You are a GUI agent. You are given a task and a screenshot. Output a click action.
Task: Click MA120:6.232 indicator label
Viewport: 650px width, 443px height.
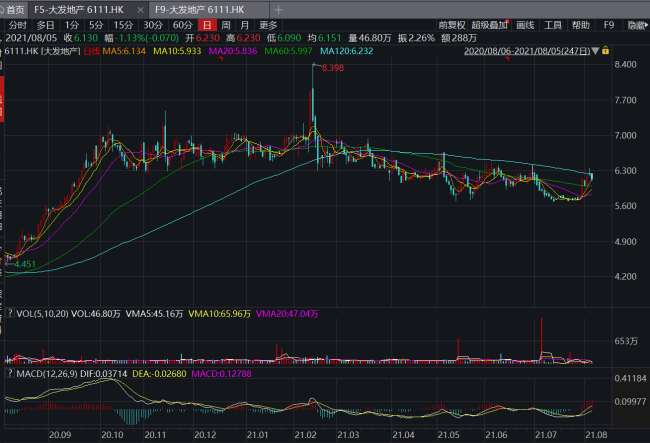[x=347, y=51]
